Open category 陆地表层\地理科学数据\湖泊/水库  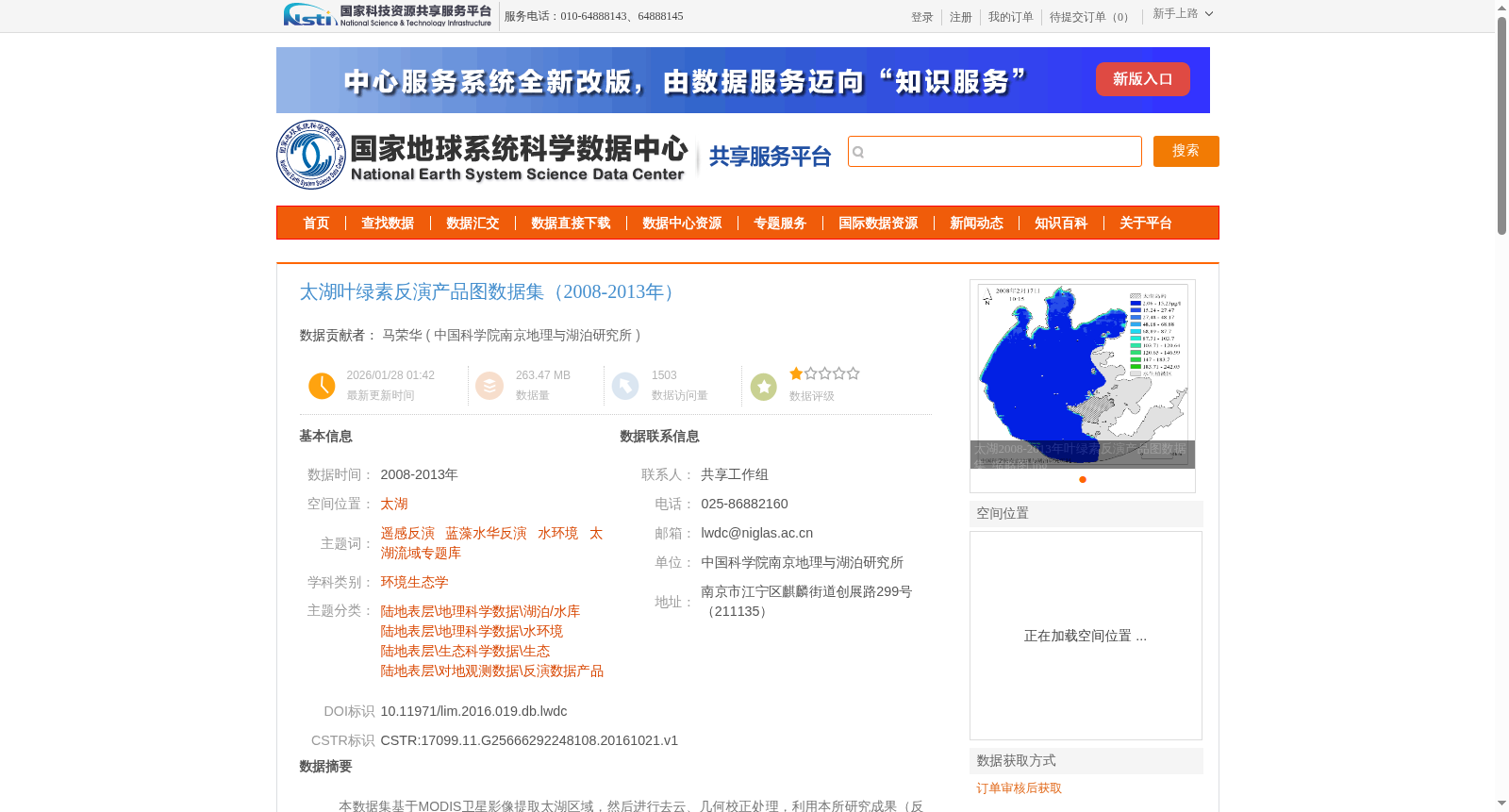[x=480, y=612]
